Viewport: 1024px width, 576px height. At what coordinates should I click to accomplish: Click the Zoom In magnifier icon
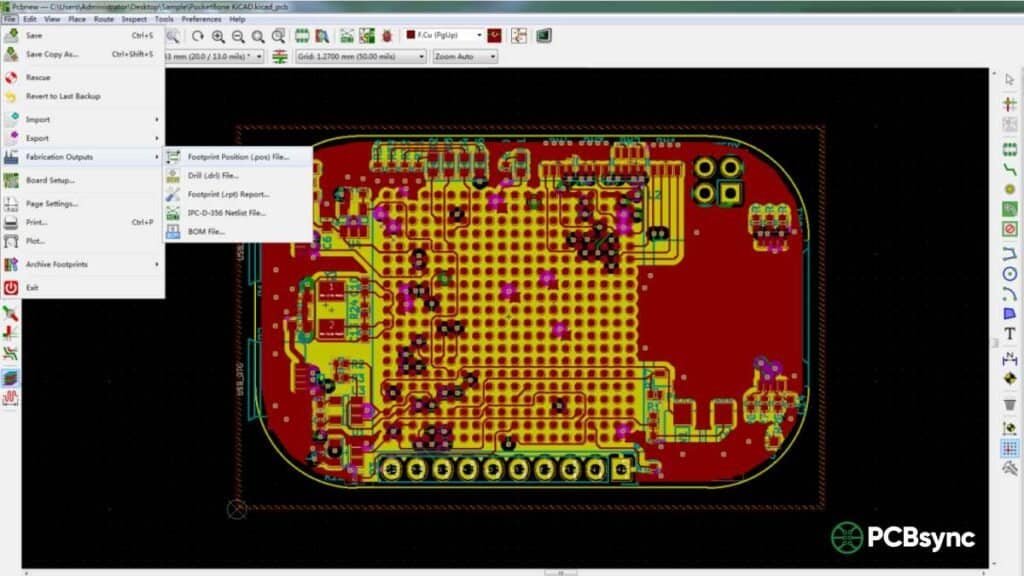pyautogui.click(x=218, y=36)
